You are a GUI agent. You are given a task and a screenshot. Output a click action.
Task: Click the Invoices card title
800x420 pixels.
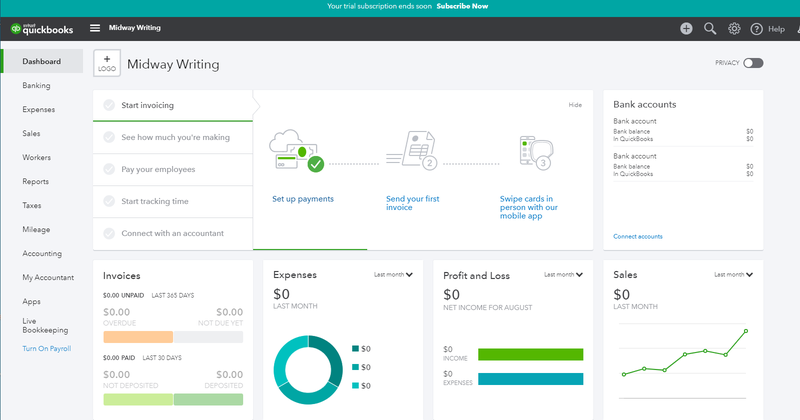(x=121, y=276)
